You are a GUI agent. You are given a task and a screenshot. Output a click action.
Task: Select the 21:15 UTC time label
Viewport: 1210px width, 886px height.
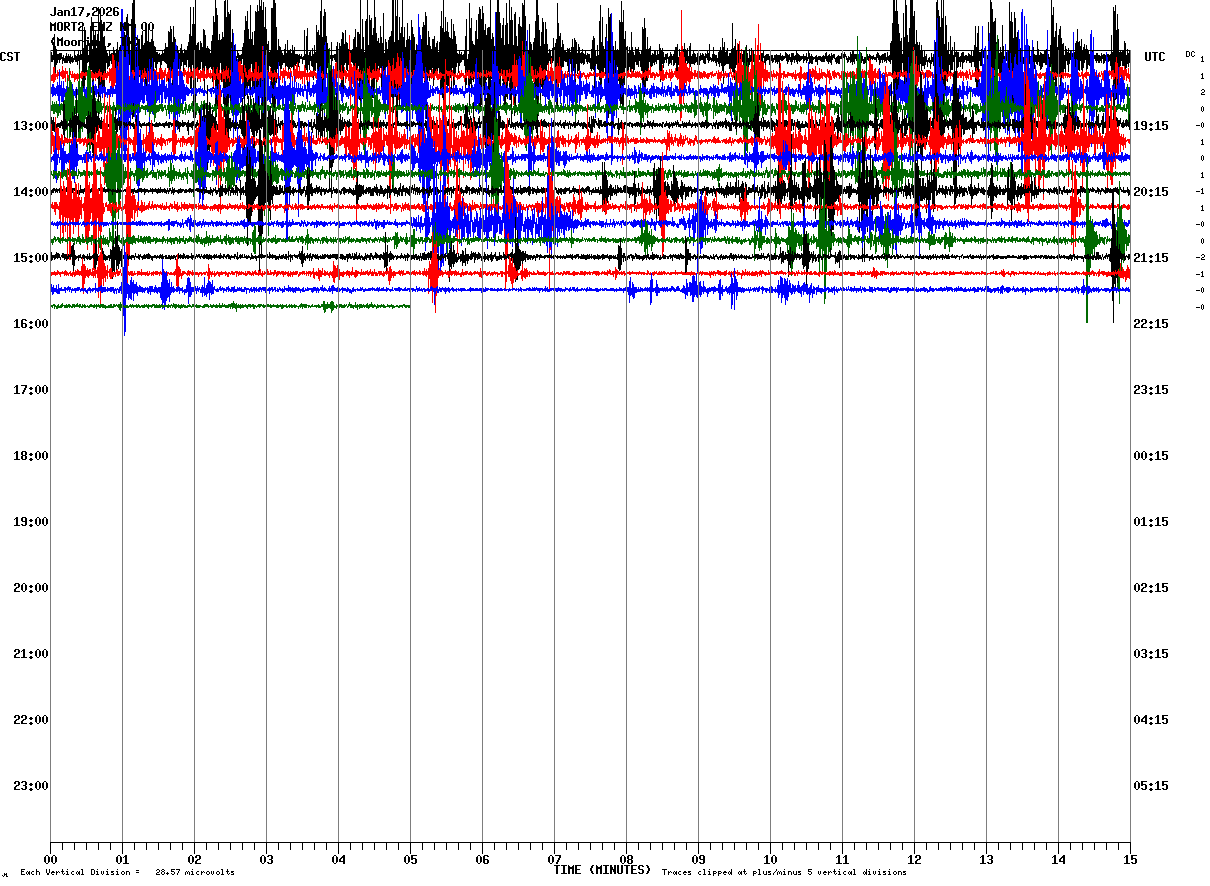1152,258
